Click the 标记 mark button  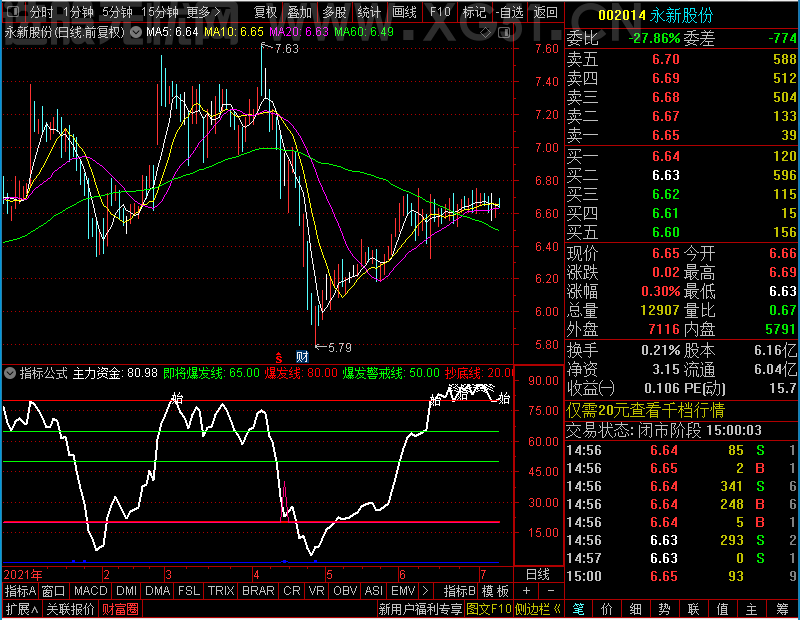(x=474, y=12)
